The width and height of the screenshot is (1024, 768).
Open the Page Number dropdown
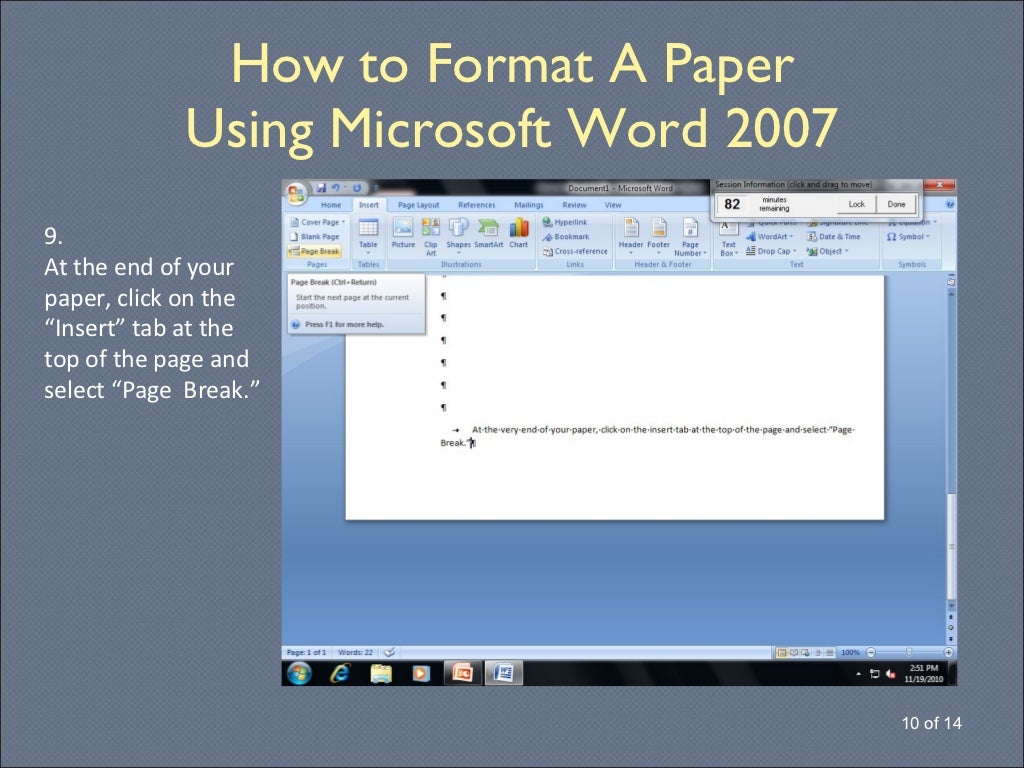click(690, 236)
